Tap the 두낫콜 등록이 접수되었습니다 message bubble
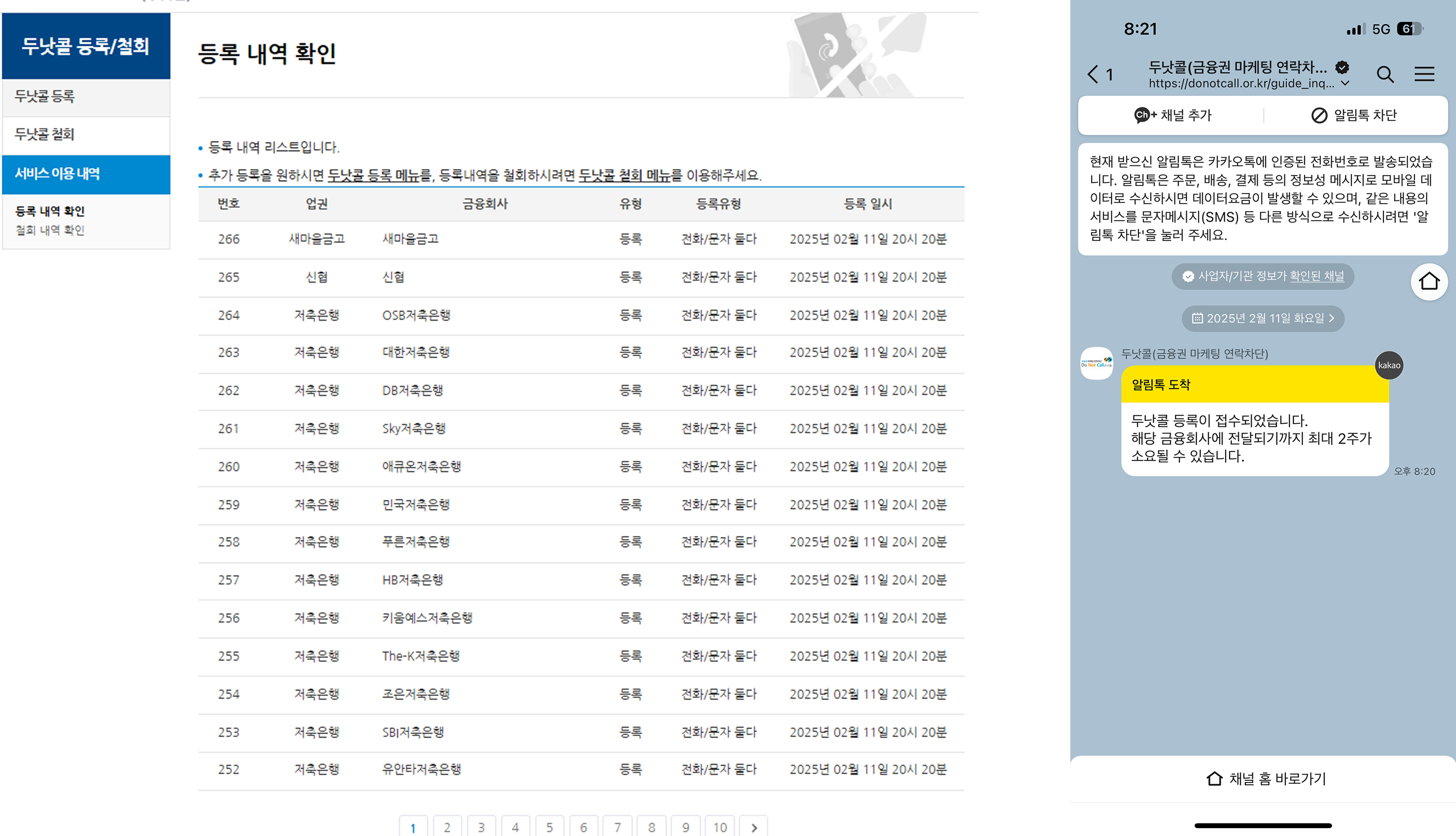The width and height of the screenshot is (1456, 836). tap(1254, 439)
